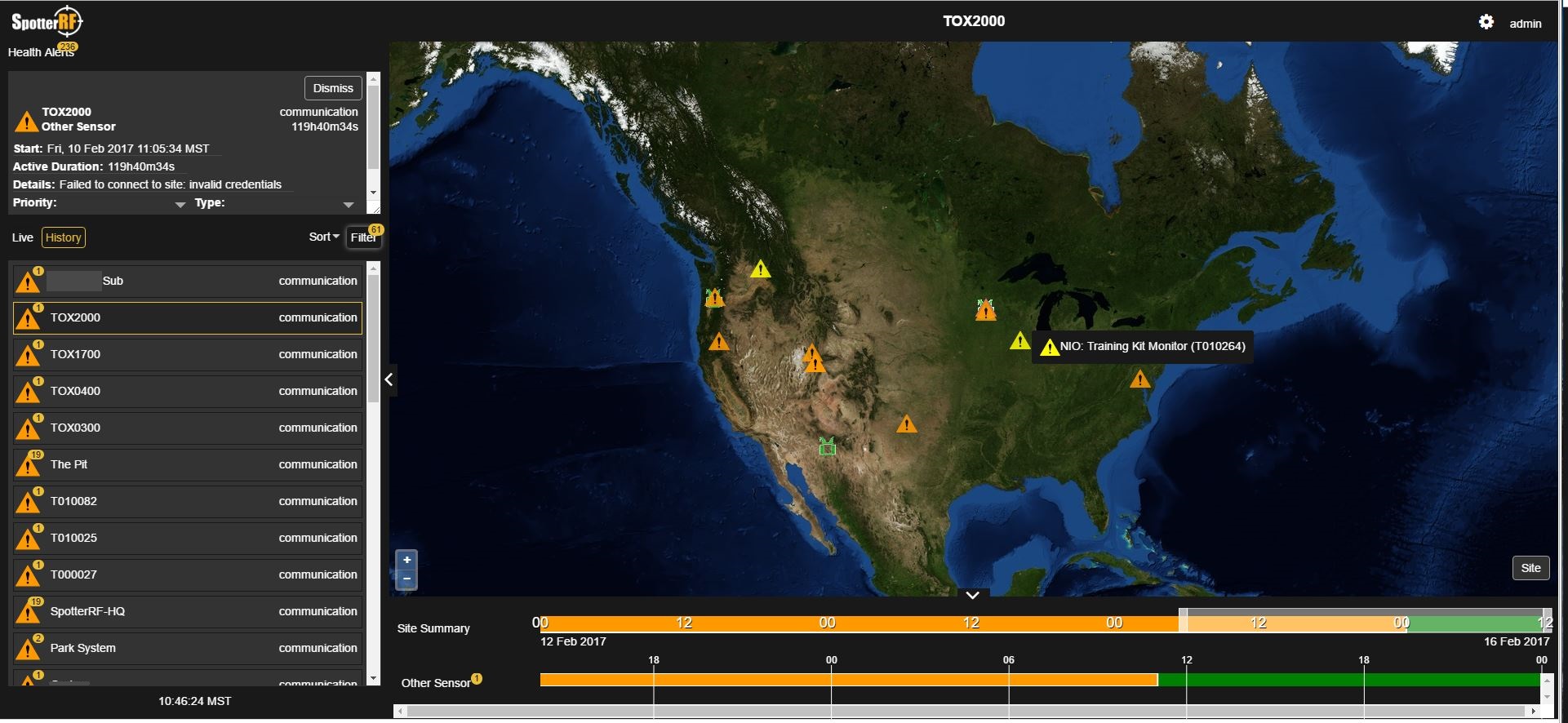The height and width of the screenshot is (723, 1568).
Task: Zoom in on the map with plus
Action: point(406,560)
